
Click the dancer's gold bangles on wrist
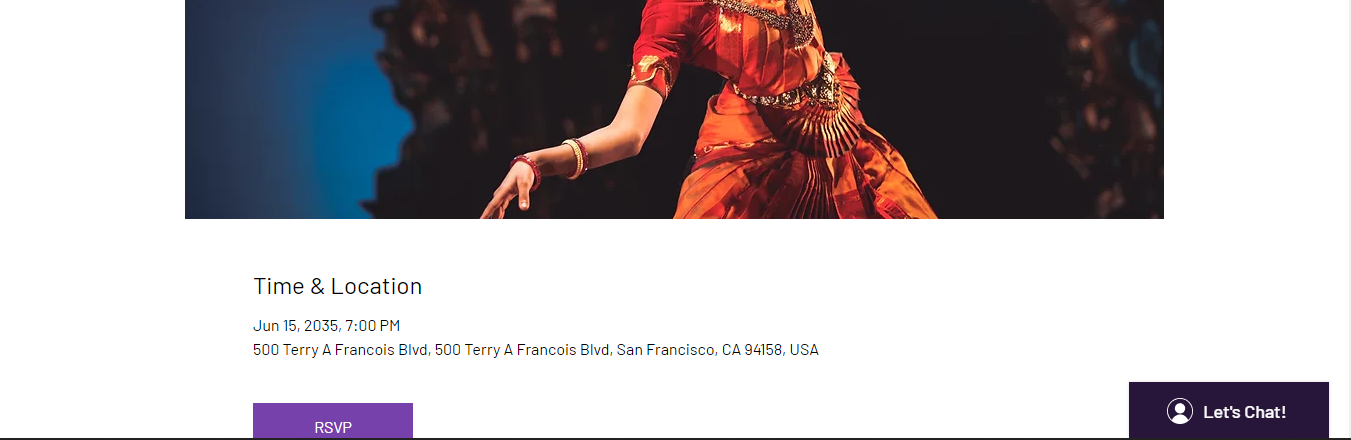(573, 158)
